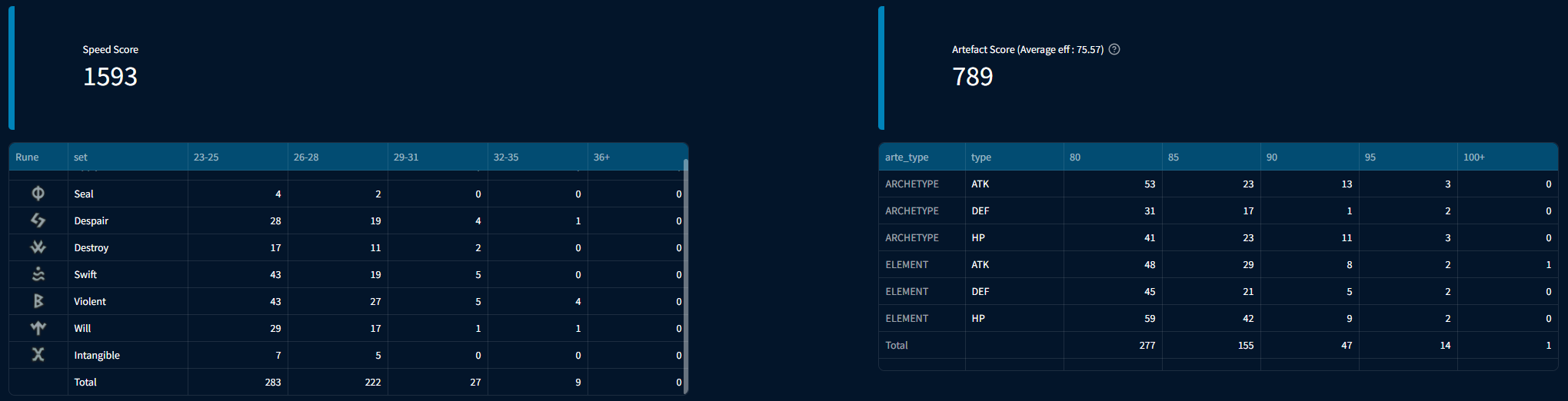This screenshot has height=401, width=1568.
Task: Select the Violent set name cell
Action: pos(90,301)
